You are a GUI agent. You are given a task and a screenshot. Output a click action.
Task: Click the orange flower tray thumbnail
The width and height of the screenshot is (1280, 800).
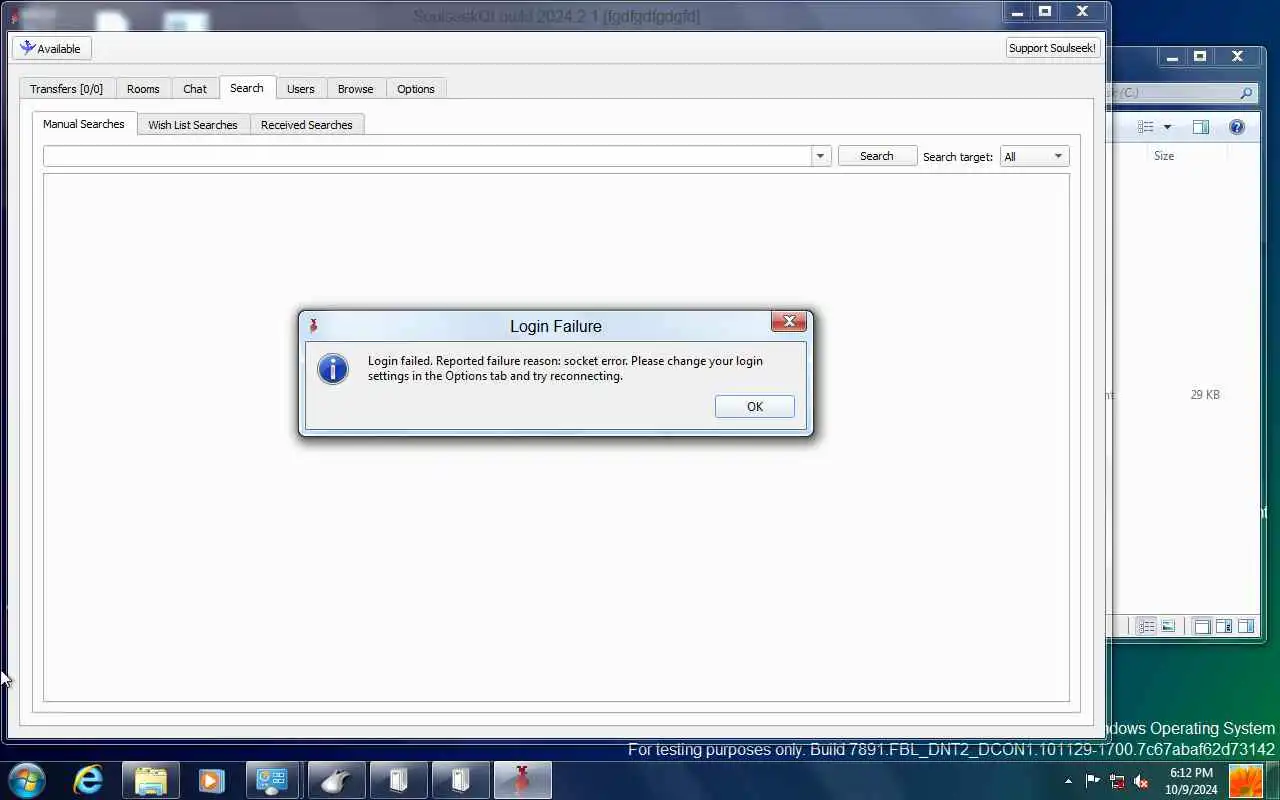pos(1245,781)
